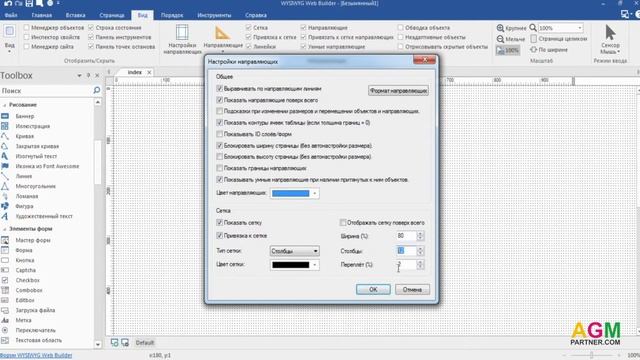Click the Мельче zoom-out magnifier icon
Image resolution: width=640 pixels, height=360 pixels.
(500, 39)
